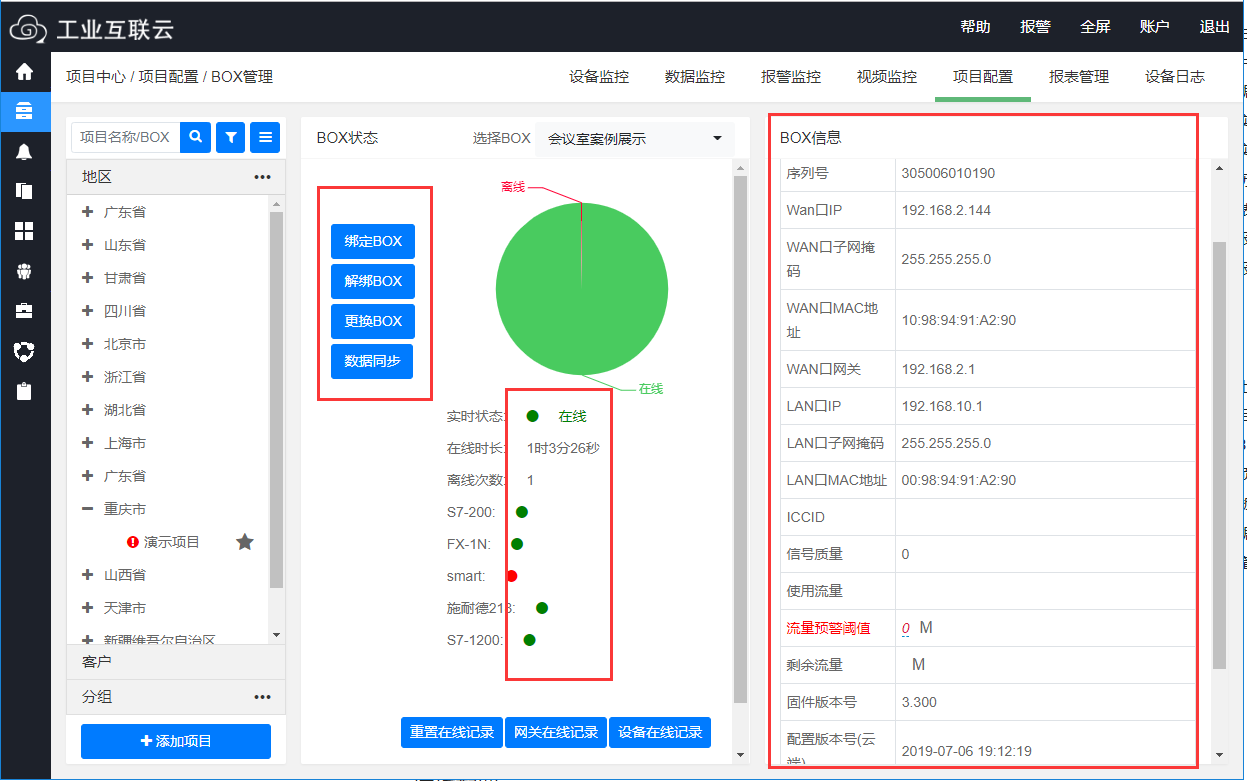
Task: Switch to the 报警监控 tab
Action: point(791,77)
